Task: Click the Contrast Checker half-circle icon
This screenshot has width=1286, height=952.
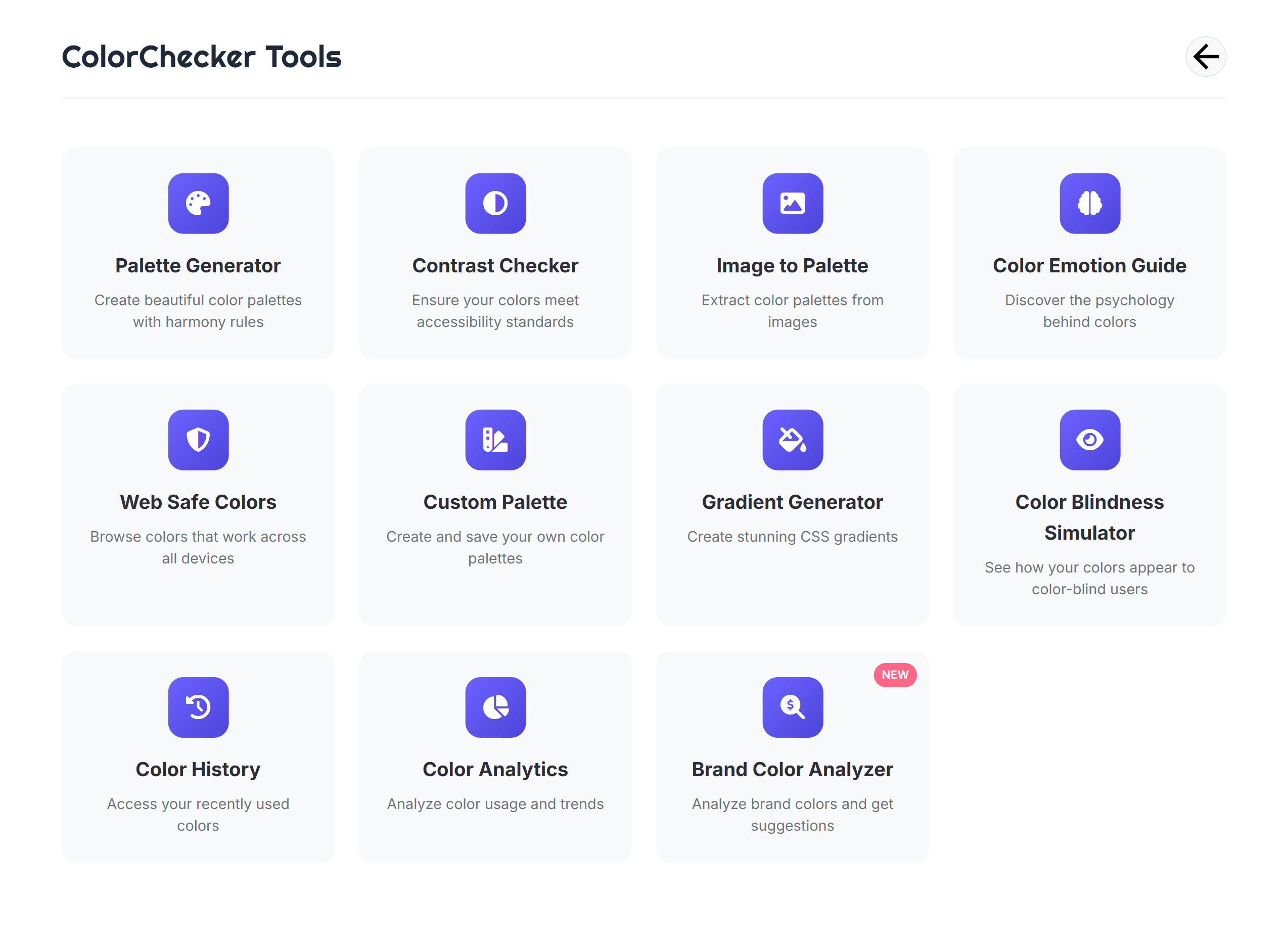Action: tap(495, 204)
